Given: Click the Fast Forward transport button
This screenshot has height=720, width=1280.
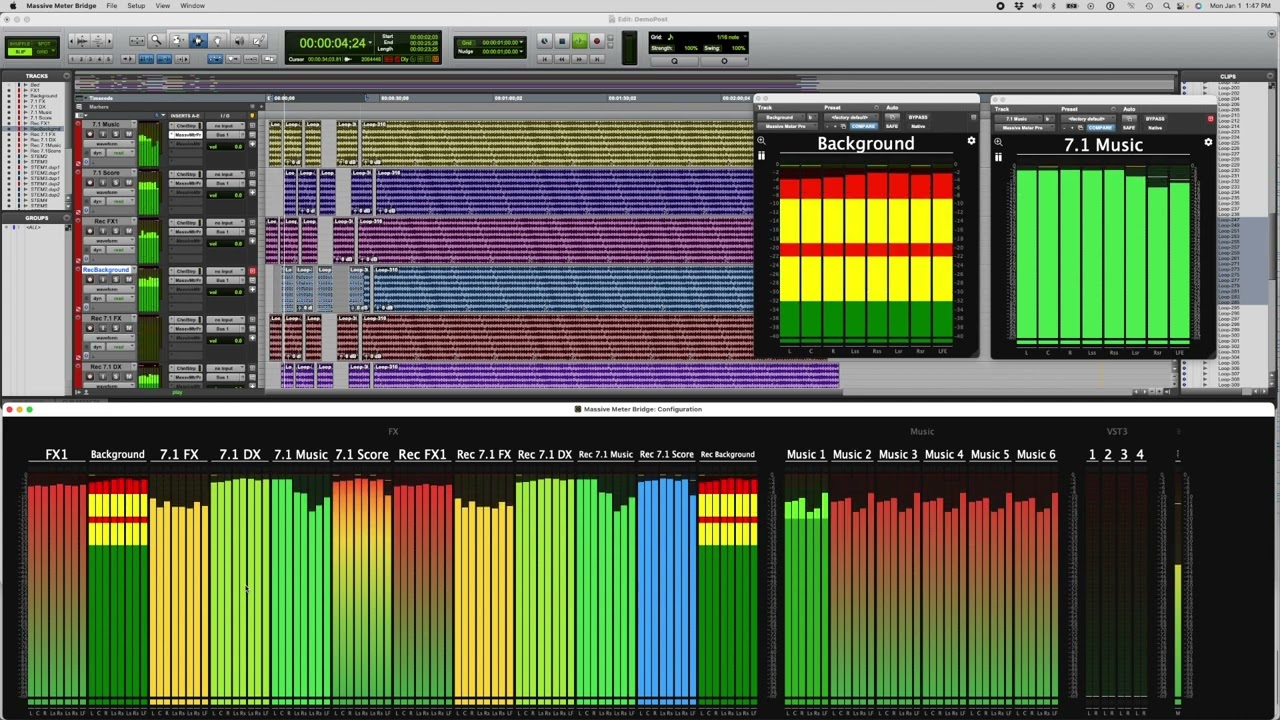Looking at the screenshot, I should pyautogui.click(x=579, y=59).
